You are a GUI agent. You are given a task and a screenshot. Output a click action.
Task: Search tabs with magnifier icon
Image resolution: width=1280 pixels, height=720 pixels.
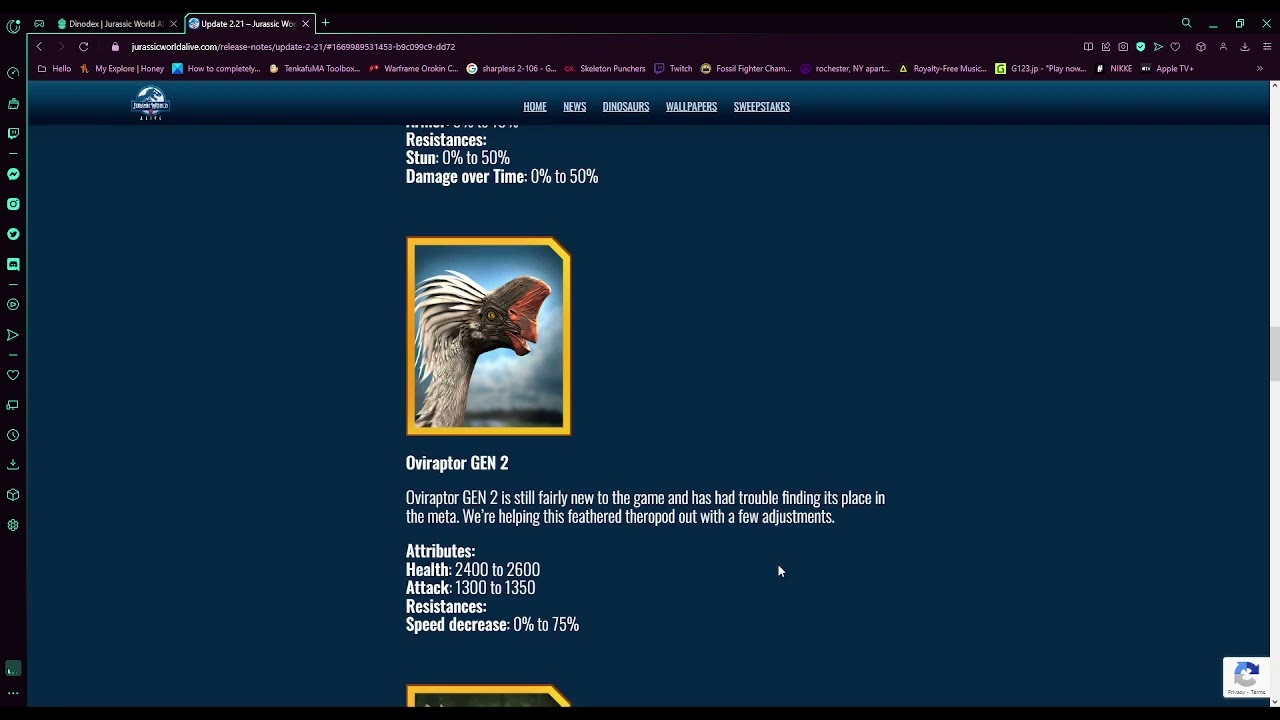1187,23
